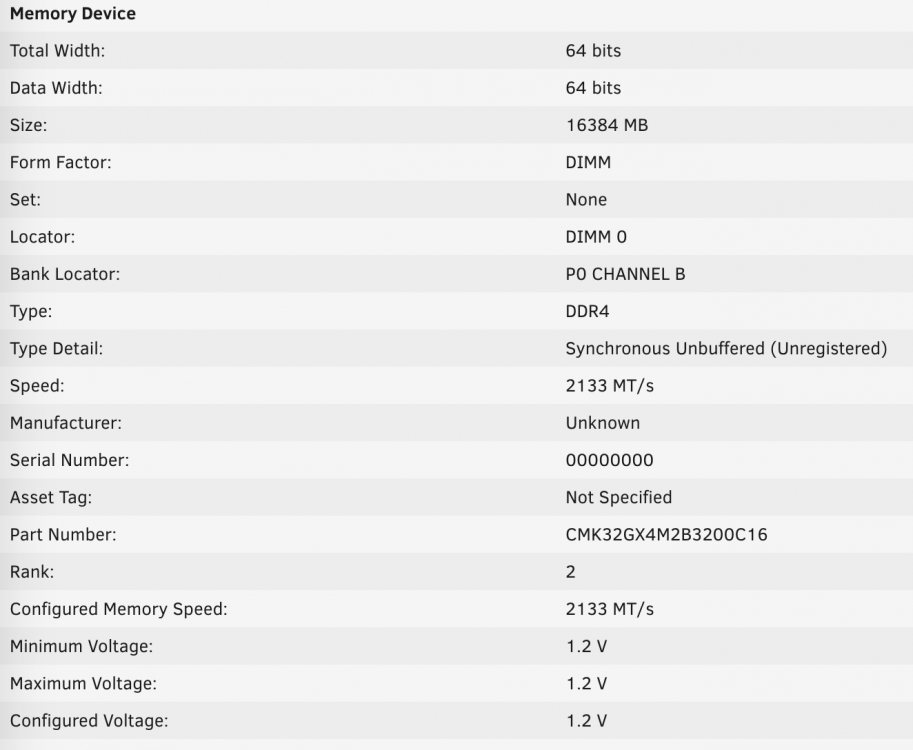
Task: Select the Type value DDR4
Action: pyautogui.click(x=588, y=312)
